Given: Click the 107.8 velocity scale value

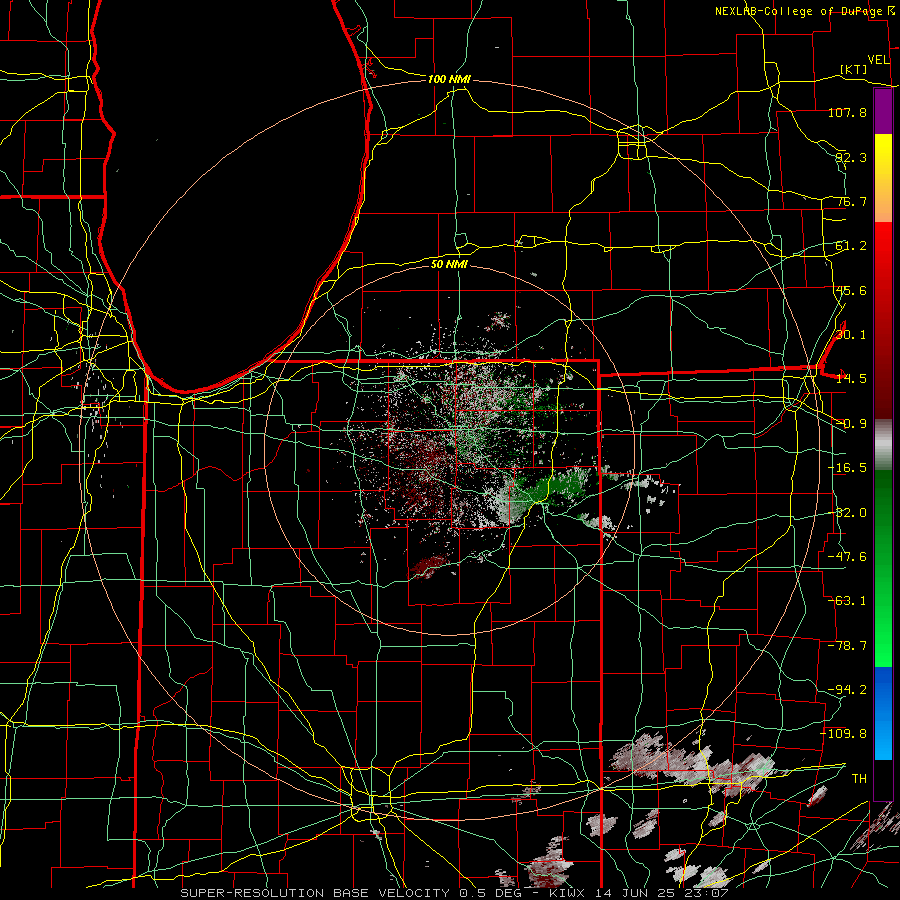Looking at the screenshot, I should click(x=847, y=112).
